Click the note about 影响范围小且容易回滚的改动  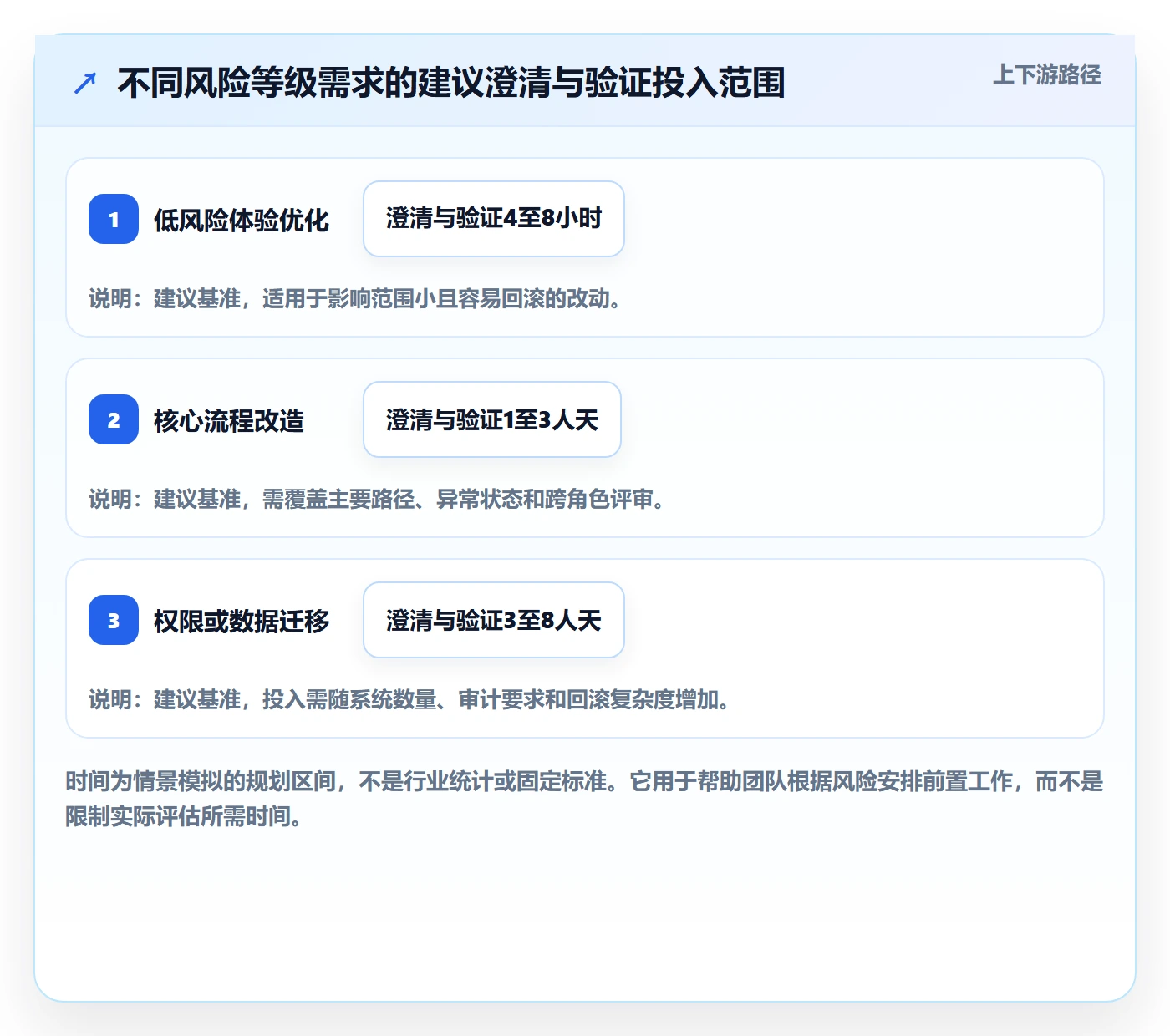pos(355,298)
